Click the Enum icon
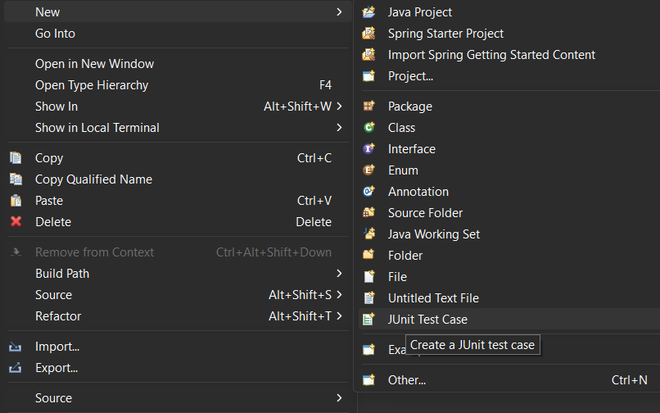This screenshot has width=660, height=413. 368,171
